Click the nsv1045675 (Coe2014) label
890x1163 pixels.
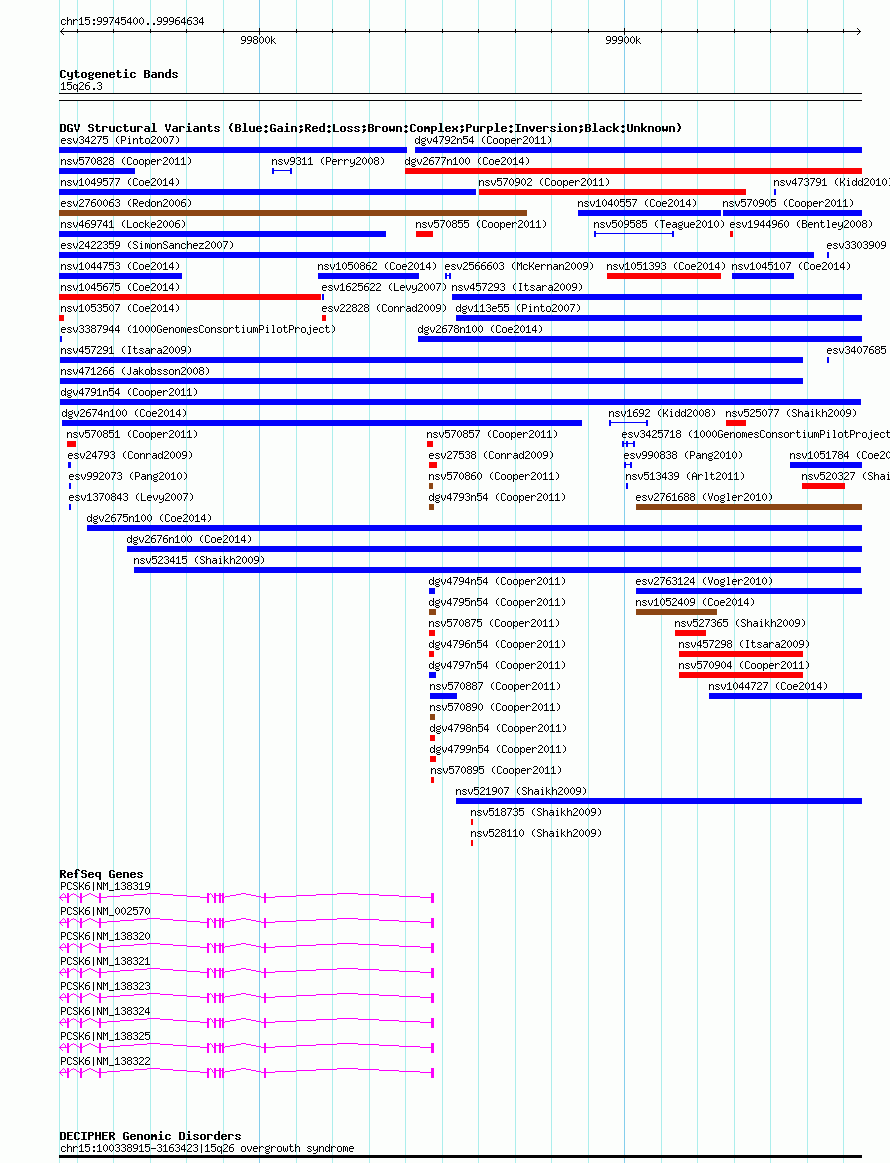point(120,287)
